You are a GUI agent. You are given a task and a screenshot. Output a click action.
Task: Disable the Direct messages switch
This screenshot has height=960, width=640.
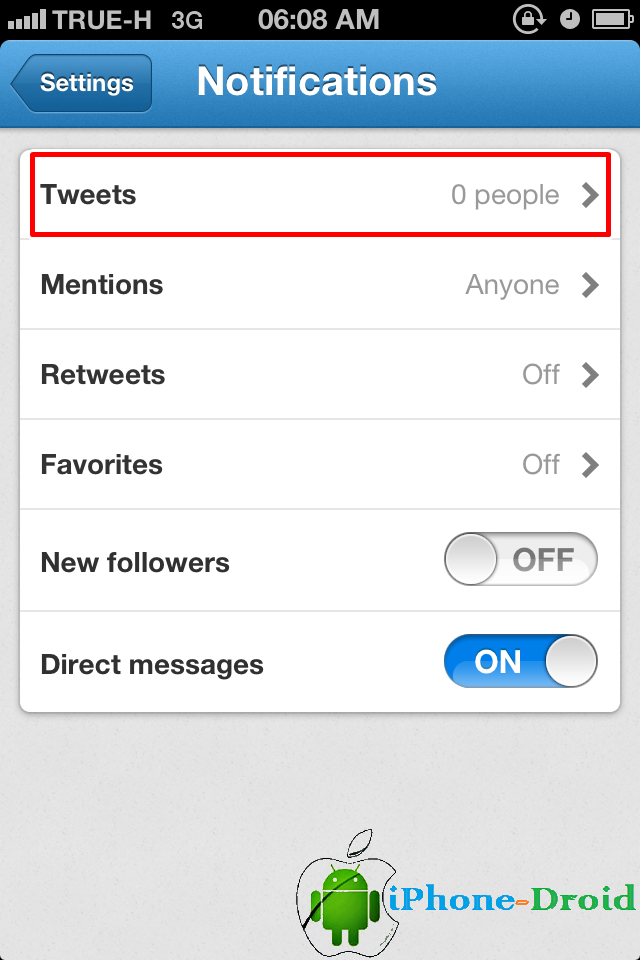521,661
